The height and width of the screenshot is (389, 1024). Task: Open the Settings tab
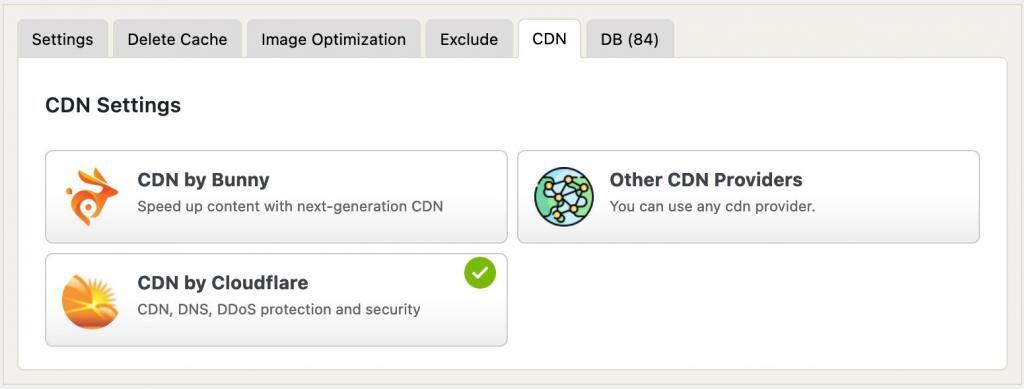(x=63, y=39)
